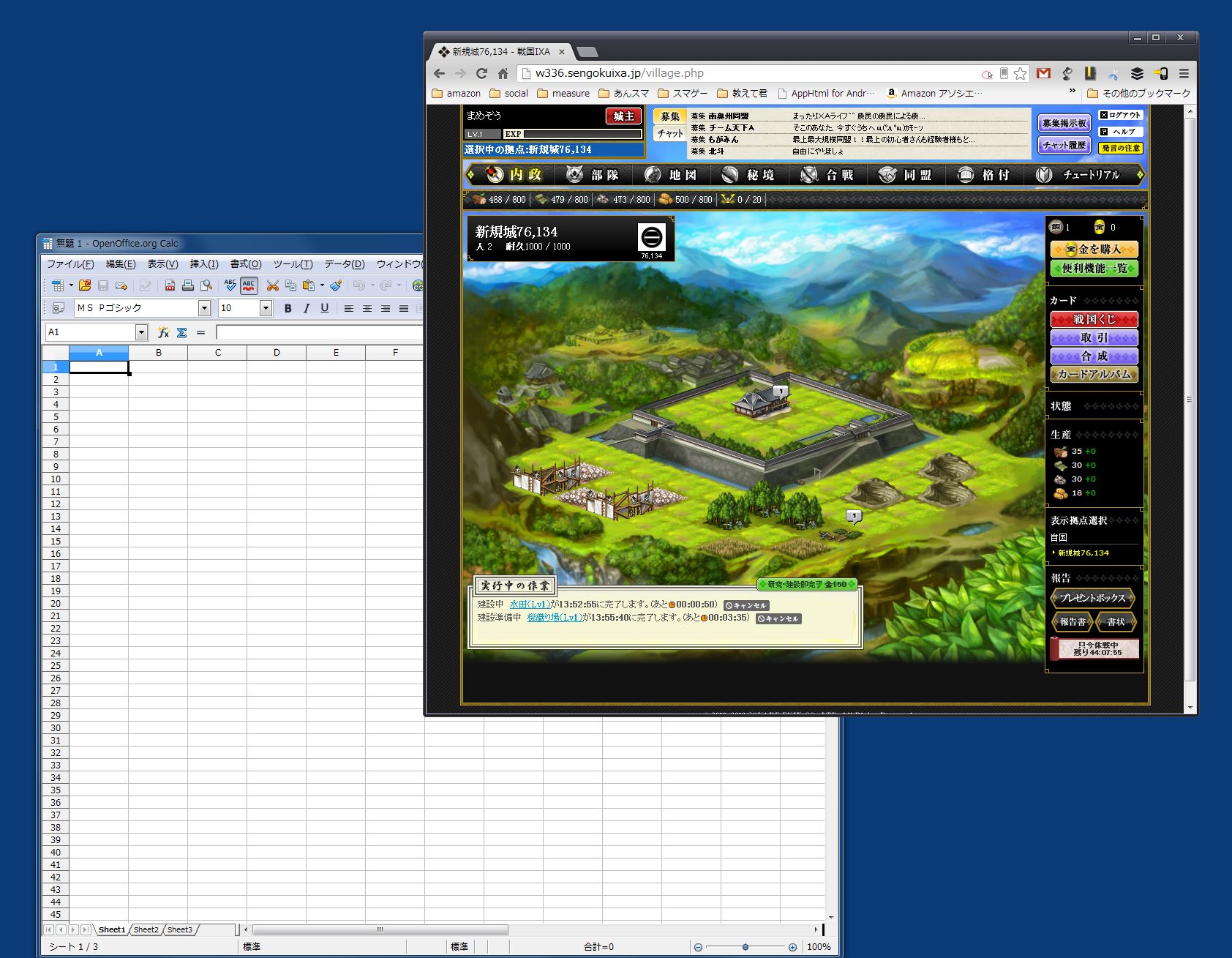Set Align Right in Calc
The image size is (1232, 958).
coord(386,308)
